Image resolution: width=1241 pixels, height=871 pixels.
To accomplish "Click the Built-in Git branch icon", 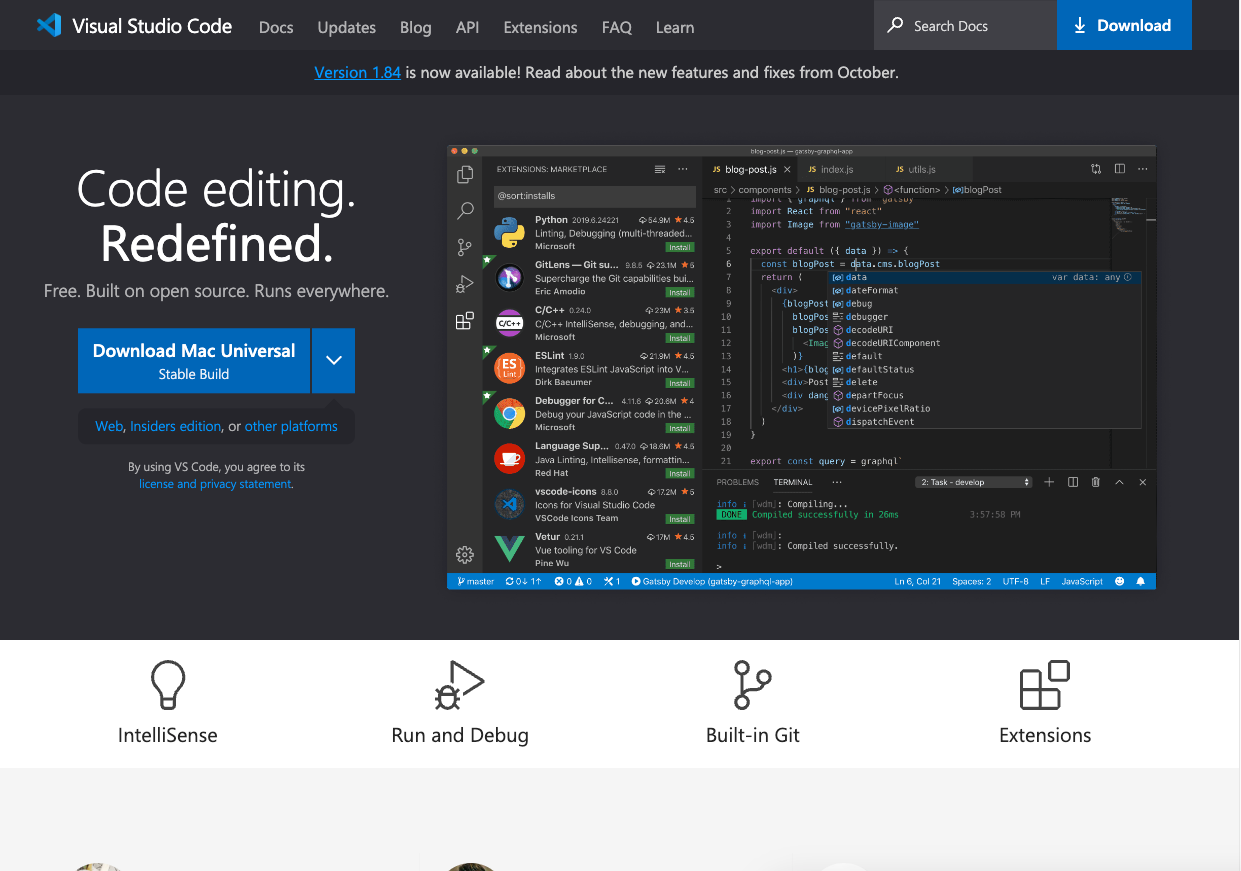I will click(752, 685).
